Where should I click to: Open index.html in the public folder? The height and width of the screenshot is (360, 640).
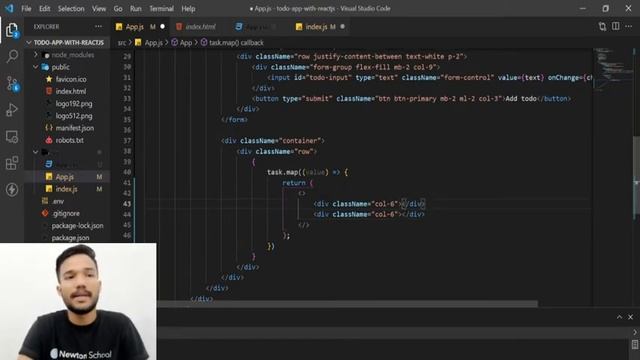pos(71,91)
